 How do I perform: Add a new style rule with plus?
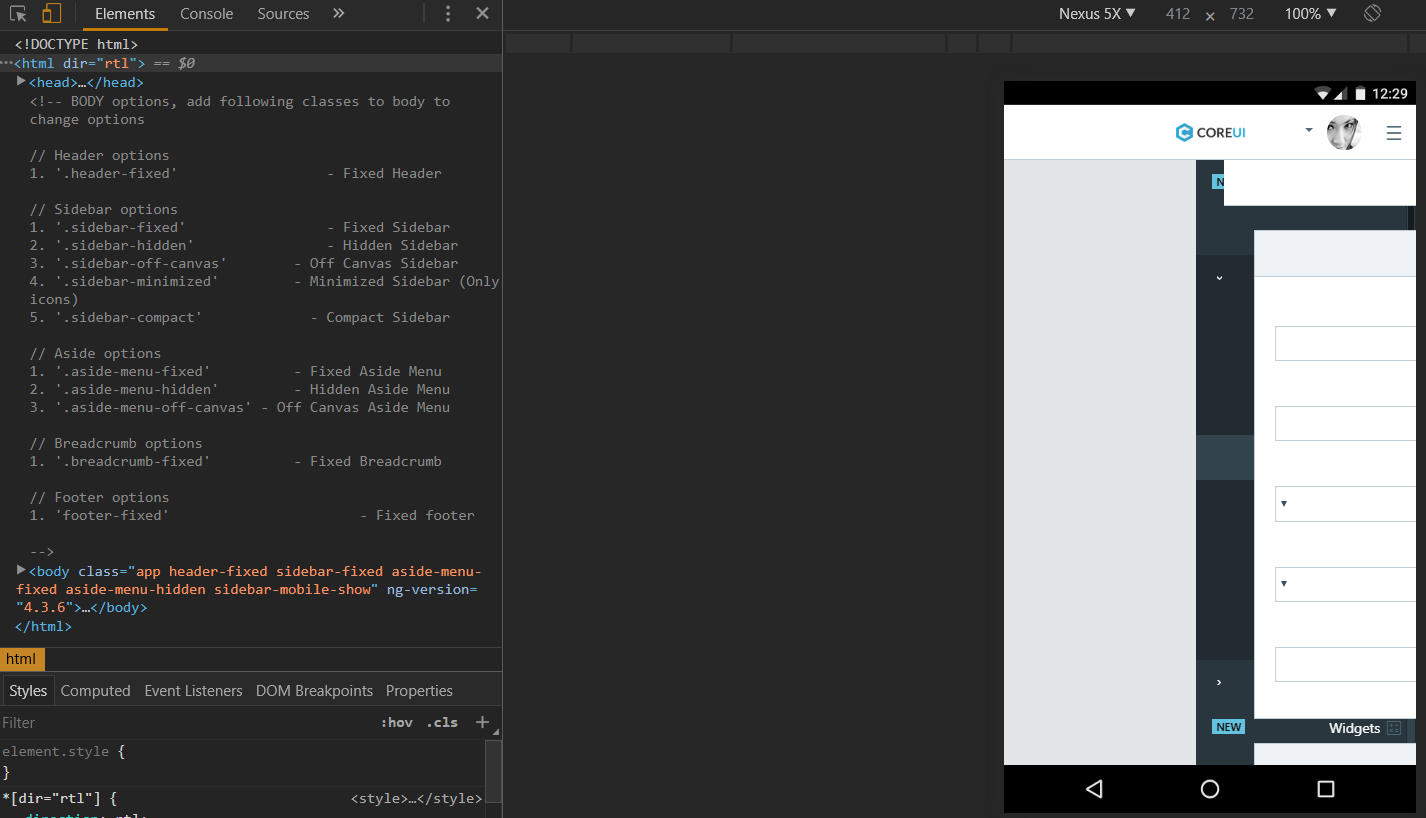(482, 722)
